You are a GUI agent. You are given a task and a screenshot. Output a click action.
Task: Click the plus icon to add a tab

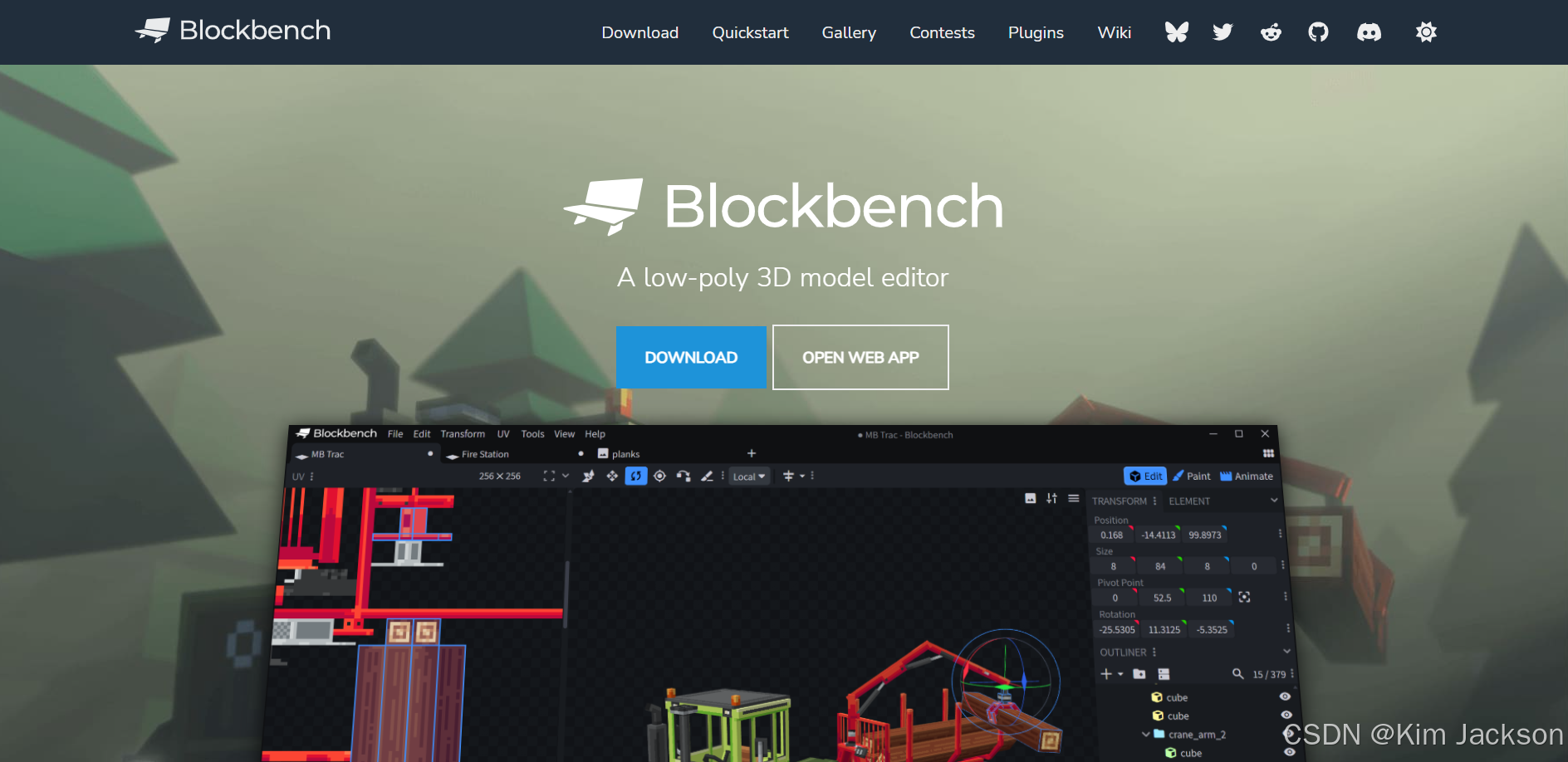752,453
